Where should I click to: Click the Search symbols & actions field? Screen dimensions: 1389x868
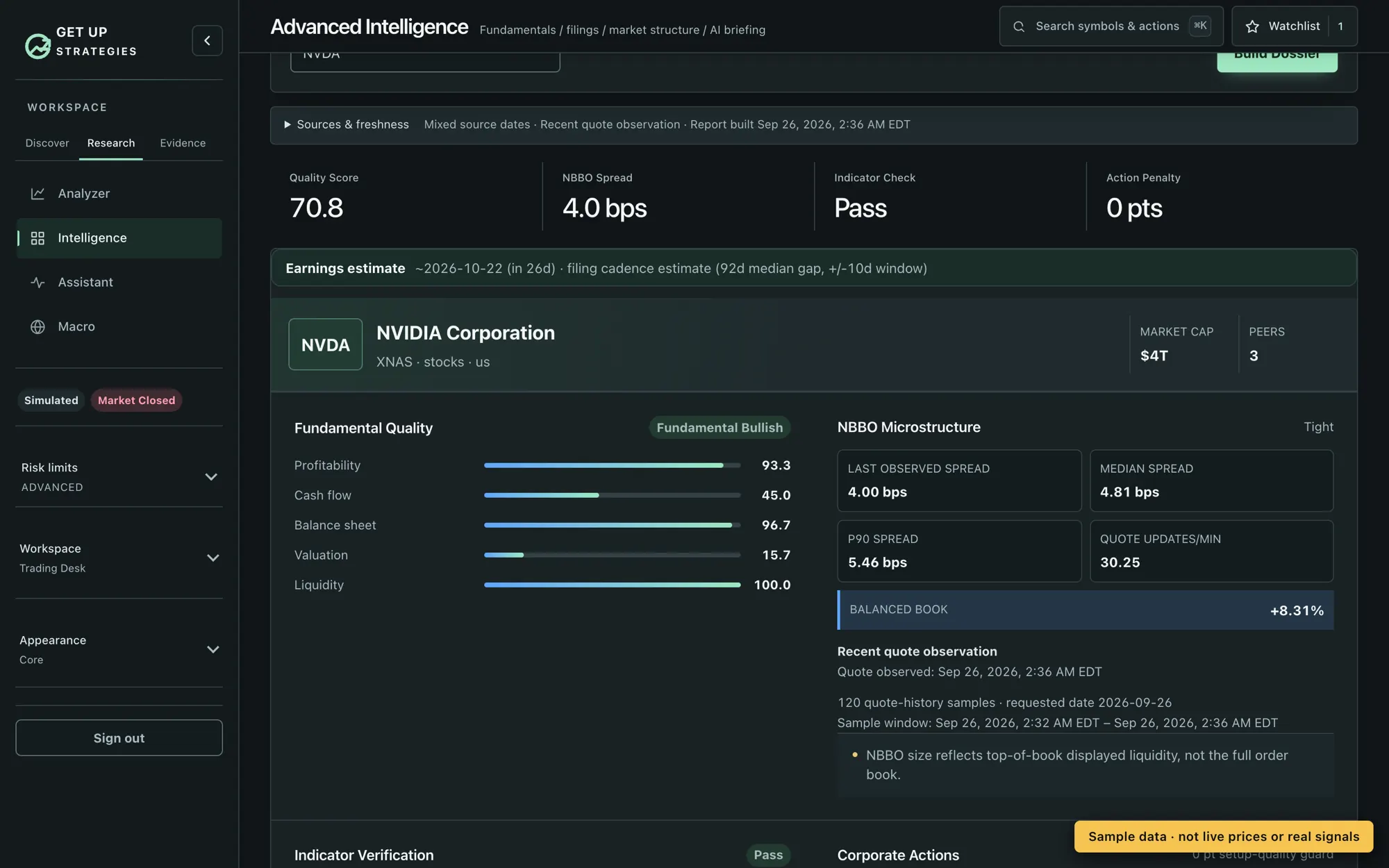tap(1111, 26)
